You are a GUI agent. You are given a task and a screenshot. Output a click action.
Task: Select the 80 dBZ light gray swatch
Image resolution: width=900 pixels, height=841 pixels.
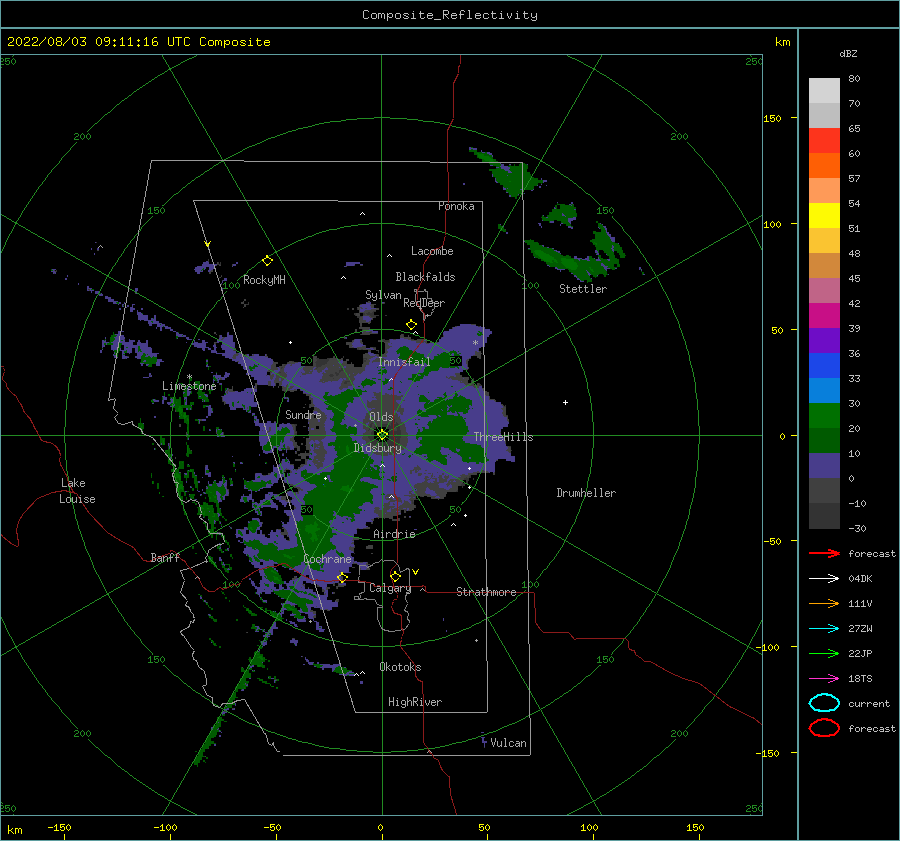[824, 90]
